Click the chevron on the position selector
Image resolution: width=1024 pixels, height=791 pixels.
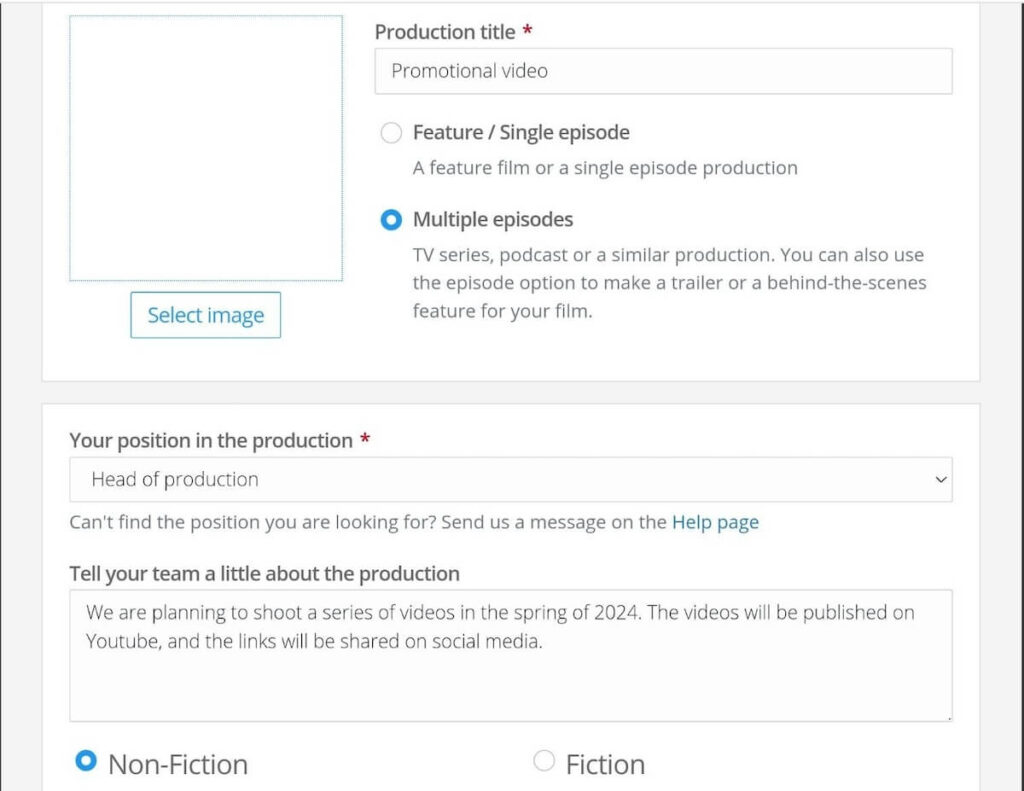coord(941,479)
